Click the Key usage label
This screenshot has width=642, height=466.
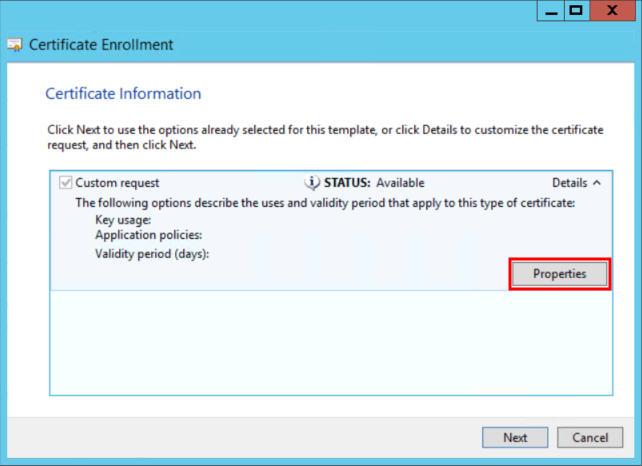pos(123,219)
